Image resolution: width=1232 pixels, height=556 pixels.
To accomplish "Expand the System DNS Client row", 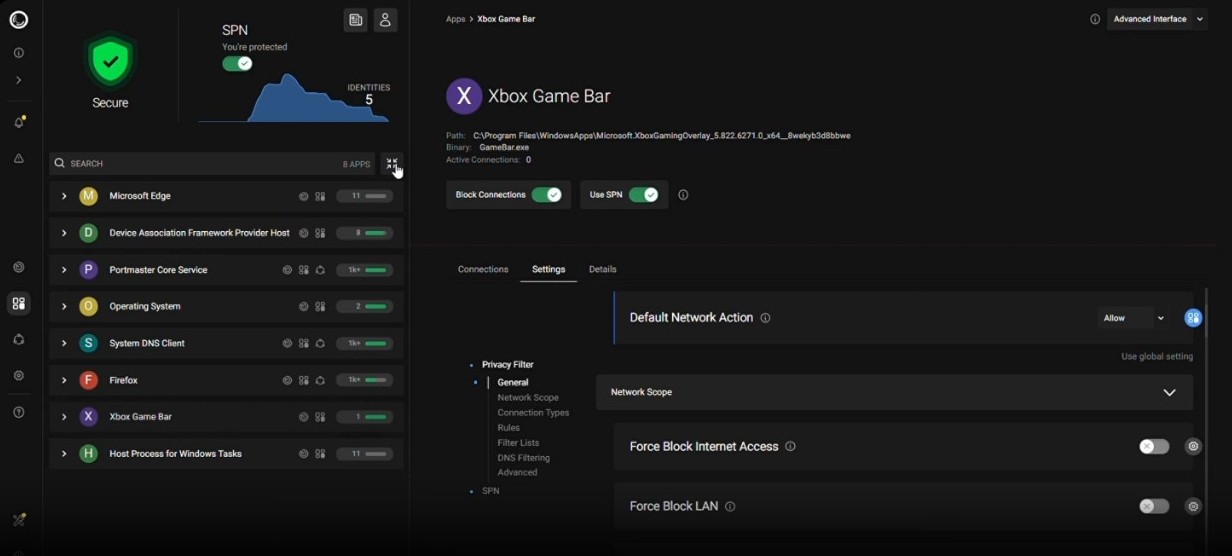I will tap(64, 343).
